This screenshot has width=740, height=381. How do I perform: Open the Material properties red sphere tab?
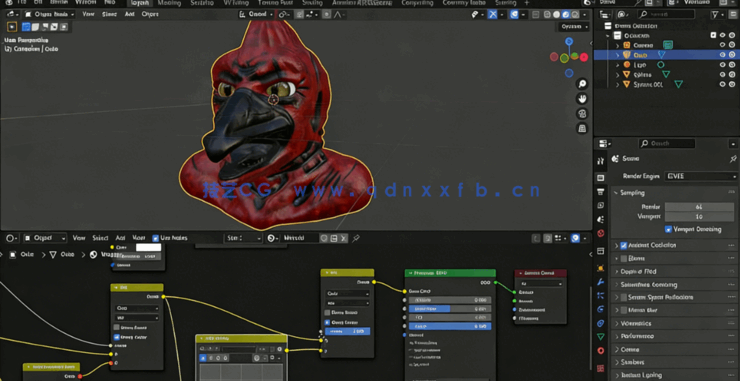(x=600, y=351)
